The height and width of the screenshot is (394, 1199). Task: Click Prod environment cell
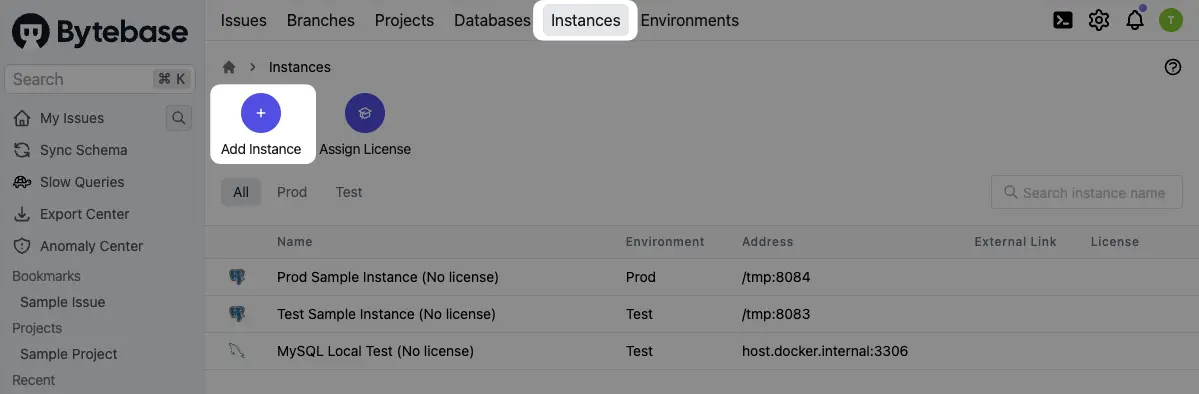click(641, 277)
